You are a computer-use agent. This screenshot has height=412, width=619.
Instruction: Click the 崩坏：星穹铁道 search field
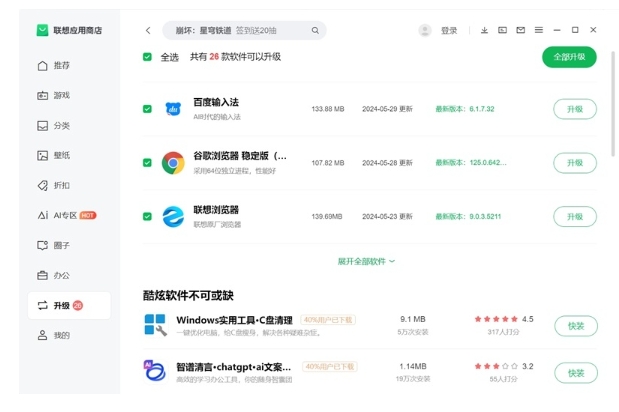244,30
